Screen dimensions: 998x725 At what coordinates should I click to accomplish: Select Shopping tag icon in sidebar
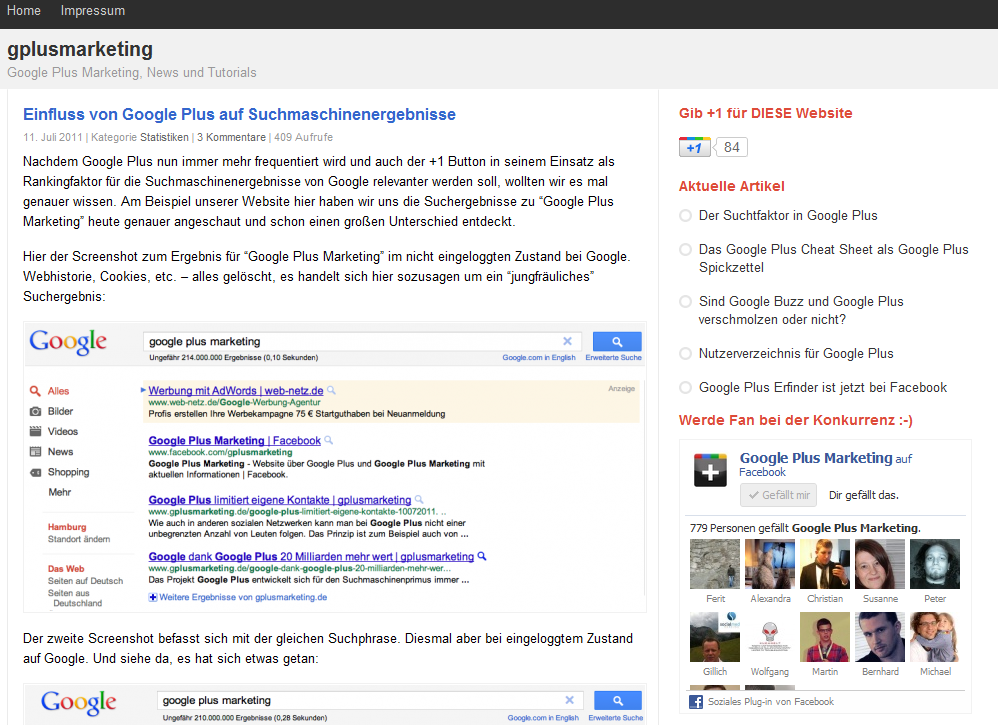pos(36,472)
